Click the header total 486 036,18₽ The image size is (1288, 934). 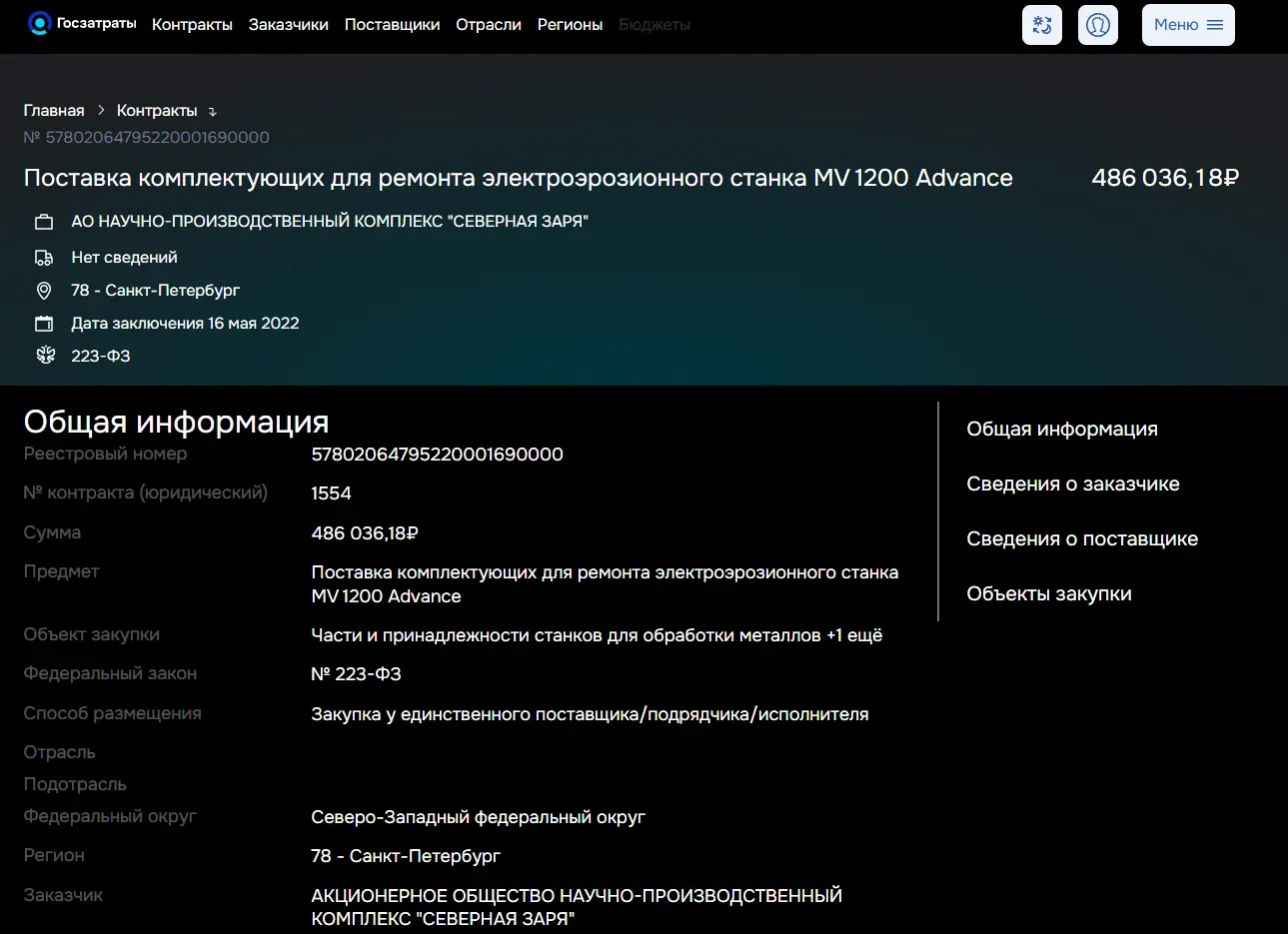[1165, 178]
